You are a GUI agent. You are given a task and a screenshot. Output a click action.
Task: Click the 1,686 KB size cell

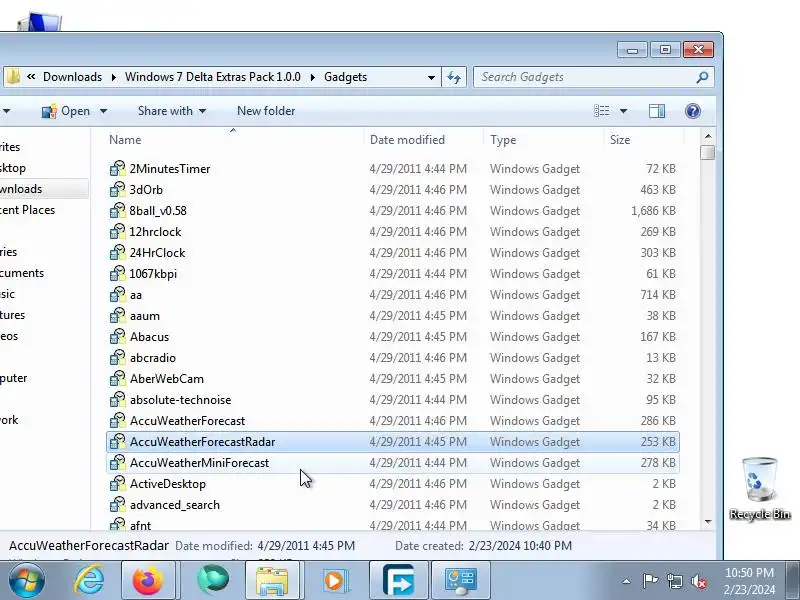[653, 211]
